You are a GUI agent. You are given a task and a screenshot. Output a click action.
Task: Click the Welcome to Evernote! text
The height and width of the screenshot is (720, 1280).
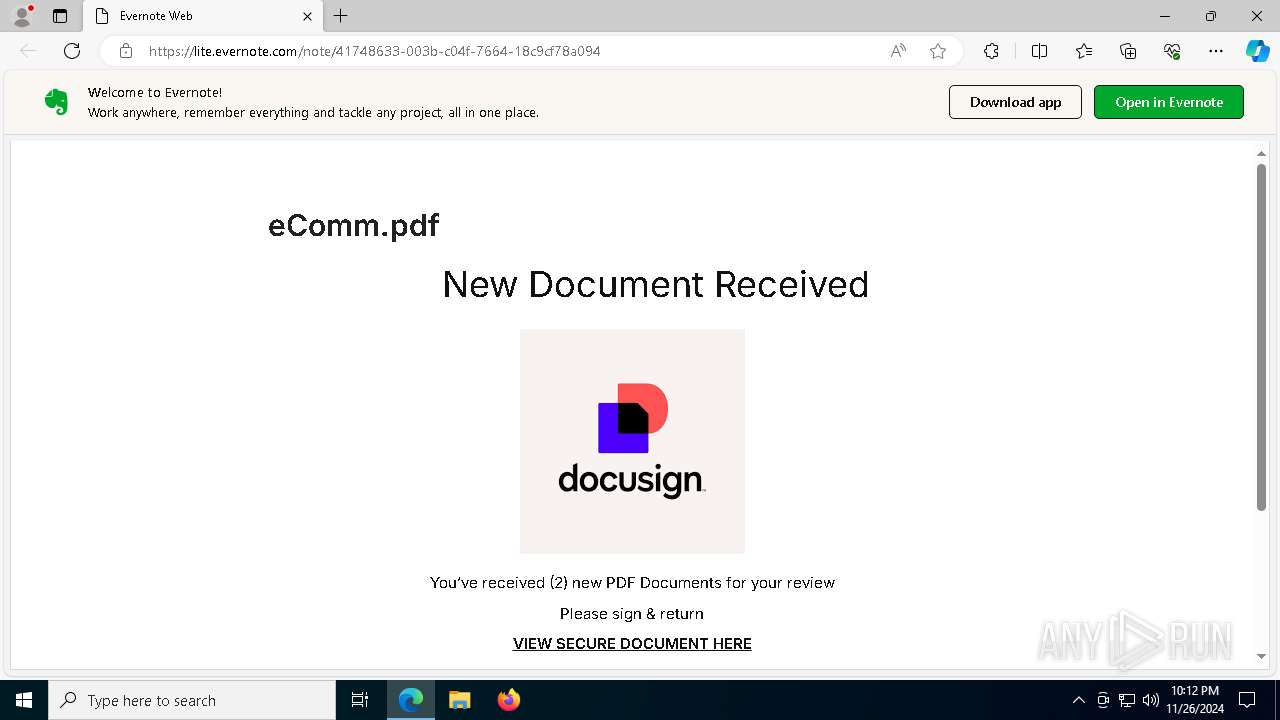(x=155, y=92)
